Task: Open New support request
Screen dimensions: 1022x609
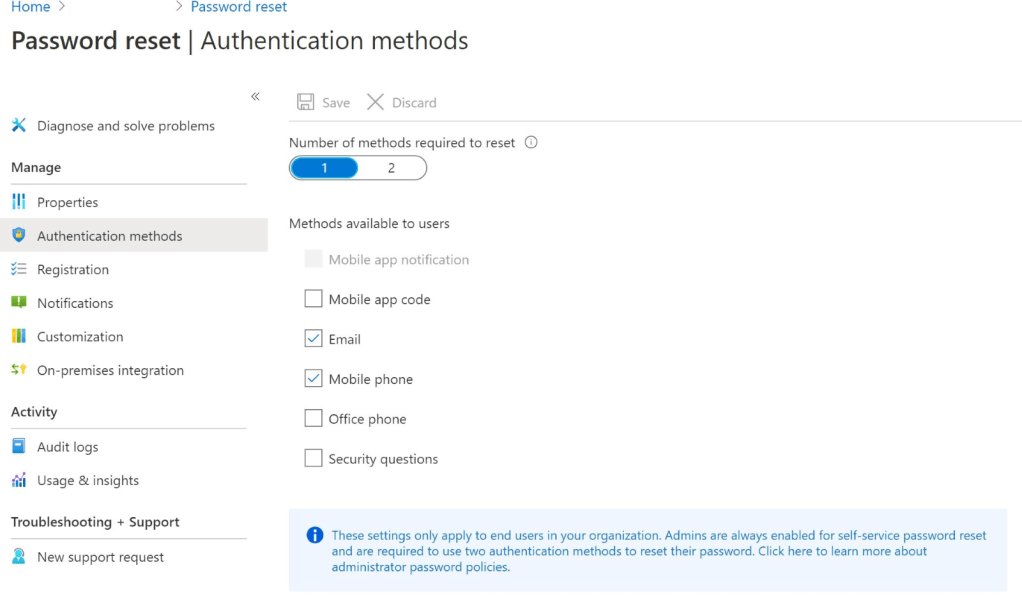Action: point(100,557)
